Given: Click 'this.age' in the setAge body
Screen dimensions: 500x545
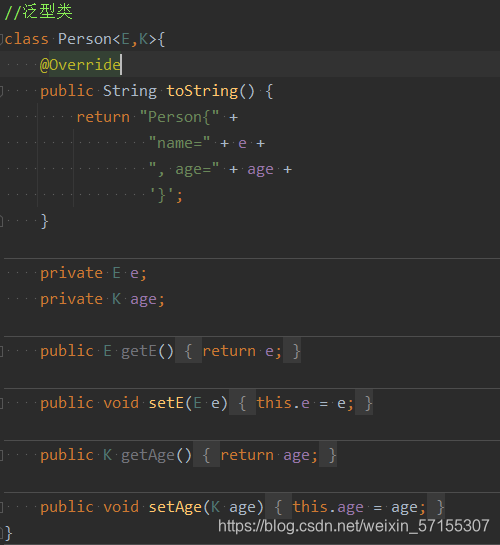Looking at the screenshot, I should click(x=328, y=507).
